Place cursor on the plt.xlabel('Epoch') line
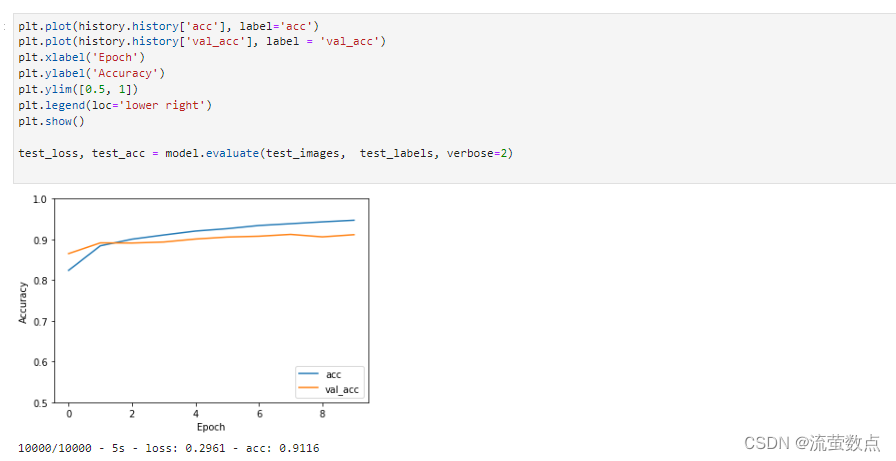Image resolution: width=896 pixels, height=461 pixels. [x=81, y=57]
